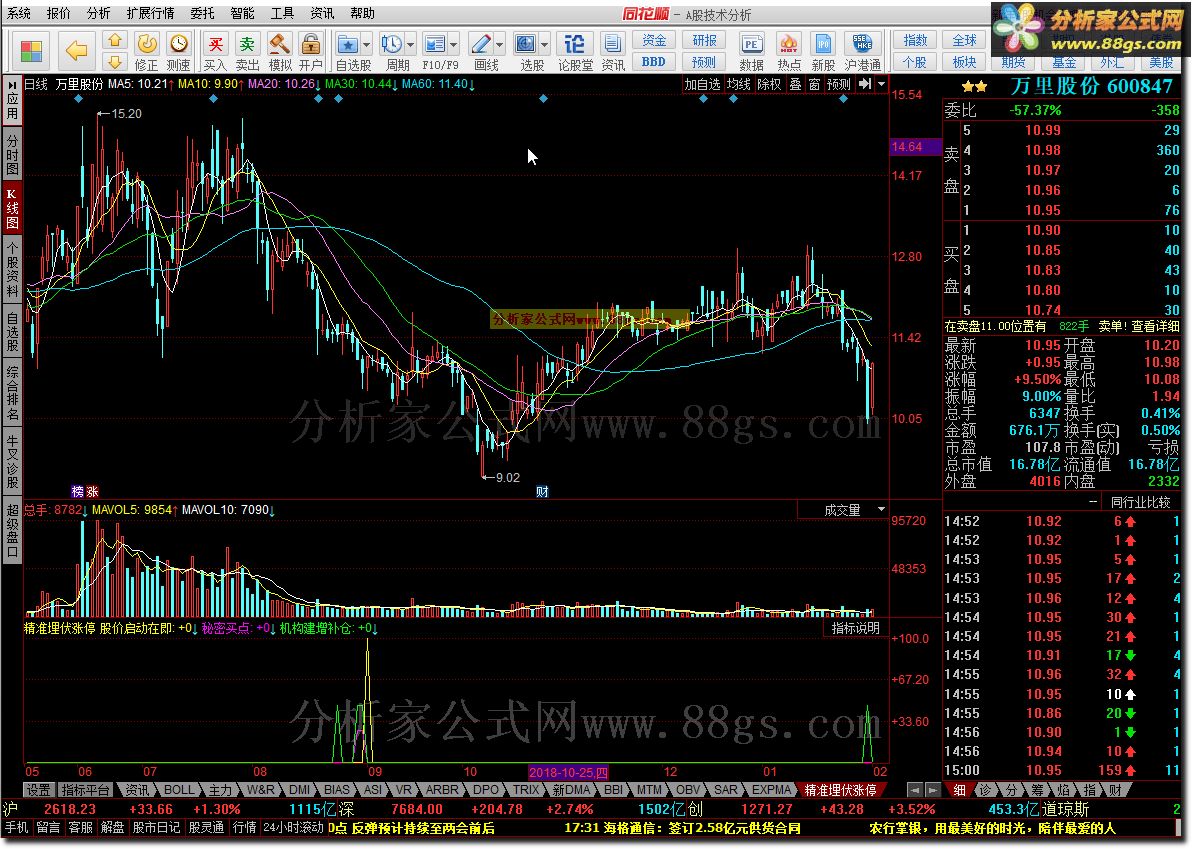1193x849 pixels.
Task: Select the 精准埋伏涨停 indicator tab
Action: tap(841, 790)
